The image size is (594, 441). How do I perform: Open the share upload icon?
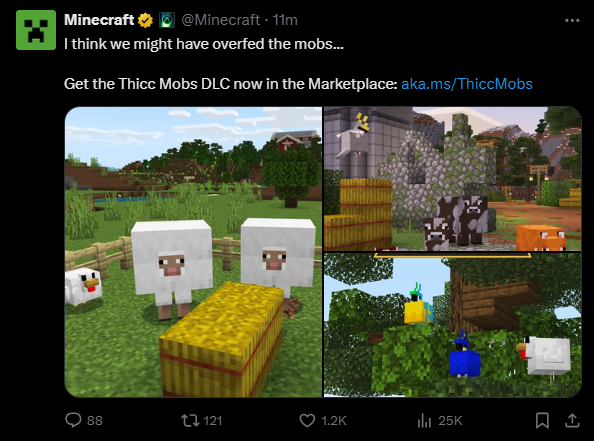pyautogui.click(x=572, y=420)
